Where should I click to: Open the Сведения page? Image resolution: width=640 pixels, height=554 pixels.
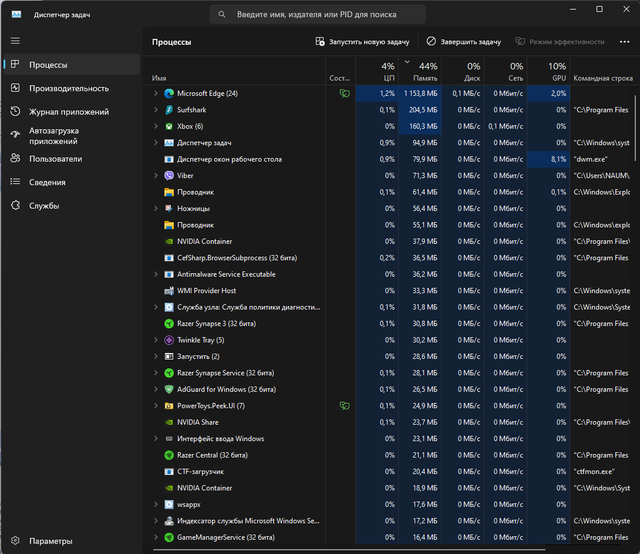coord(72,182)
